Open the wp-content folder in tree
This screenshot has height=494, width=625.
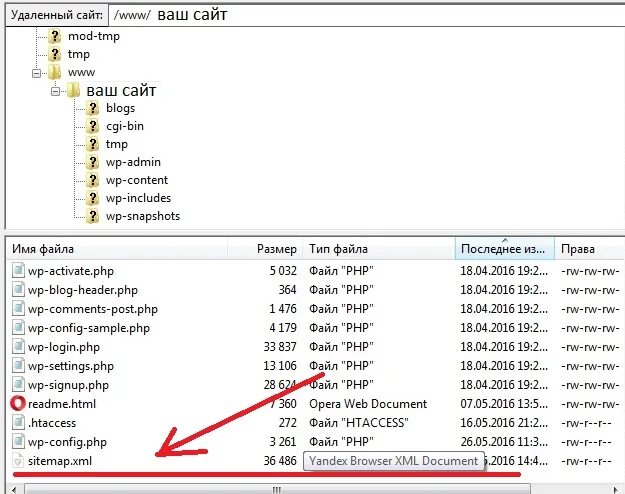(137, 180)
